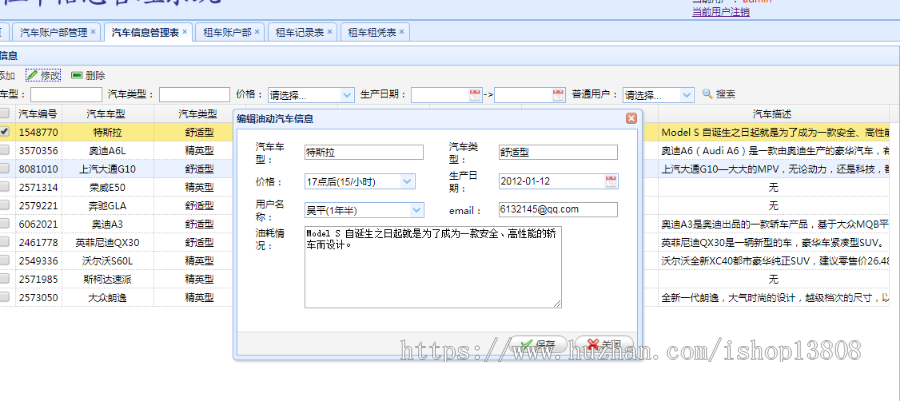
Task: Click the 关闭 button in dialog
Action: (605, 344)
